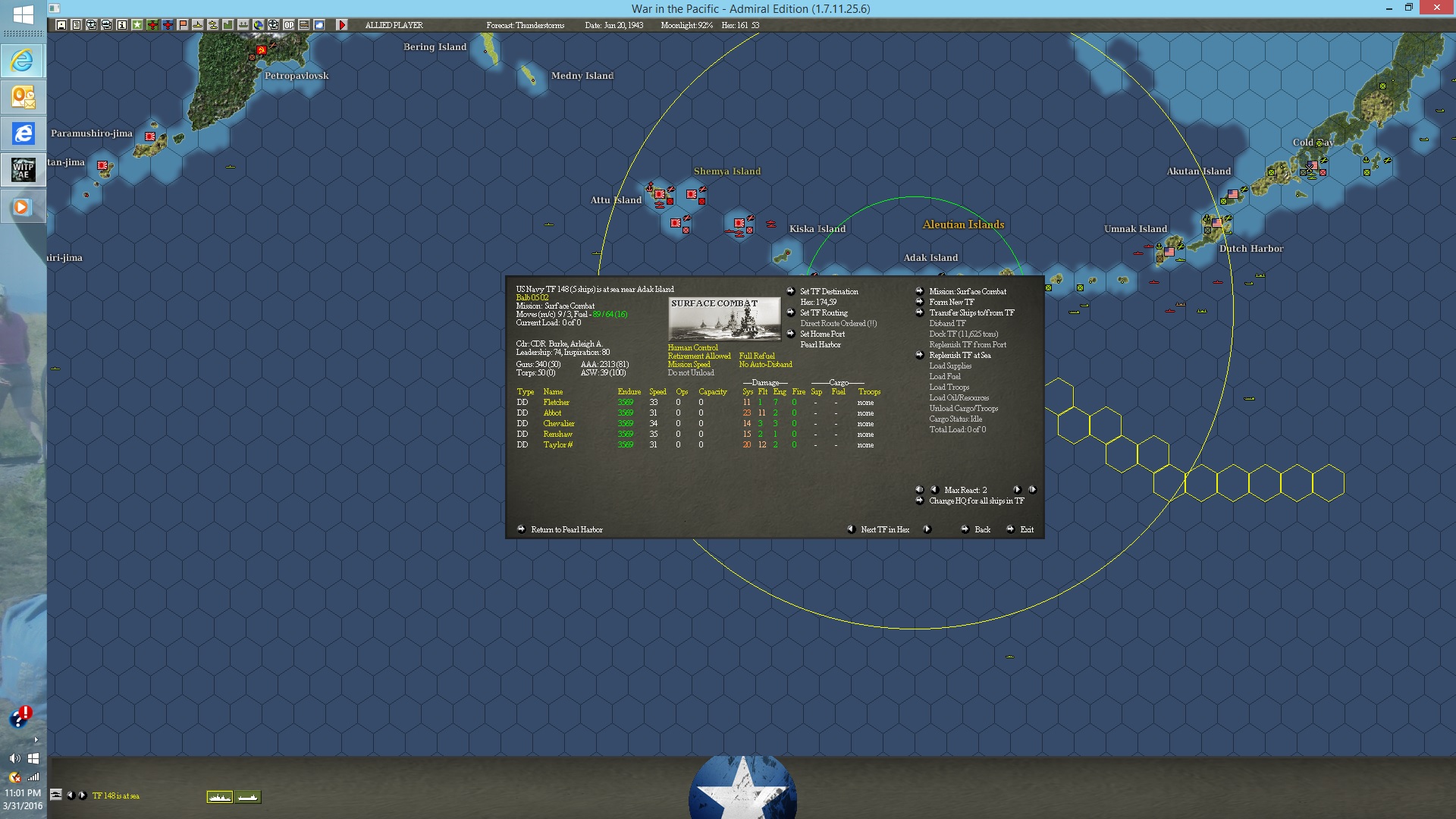Screen dimensions: 1456x819
Task: Open destroyer Chevalier ship details
Action: pyautogui.click(x=559, y=424)
